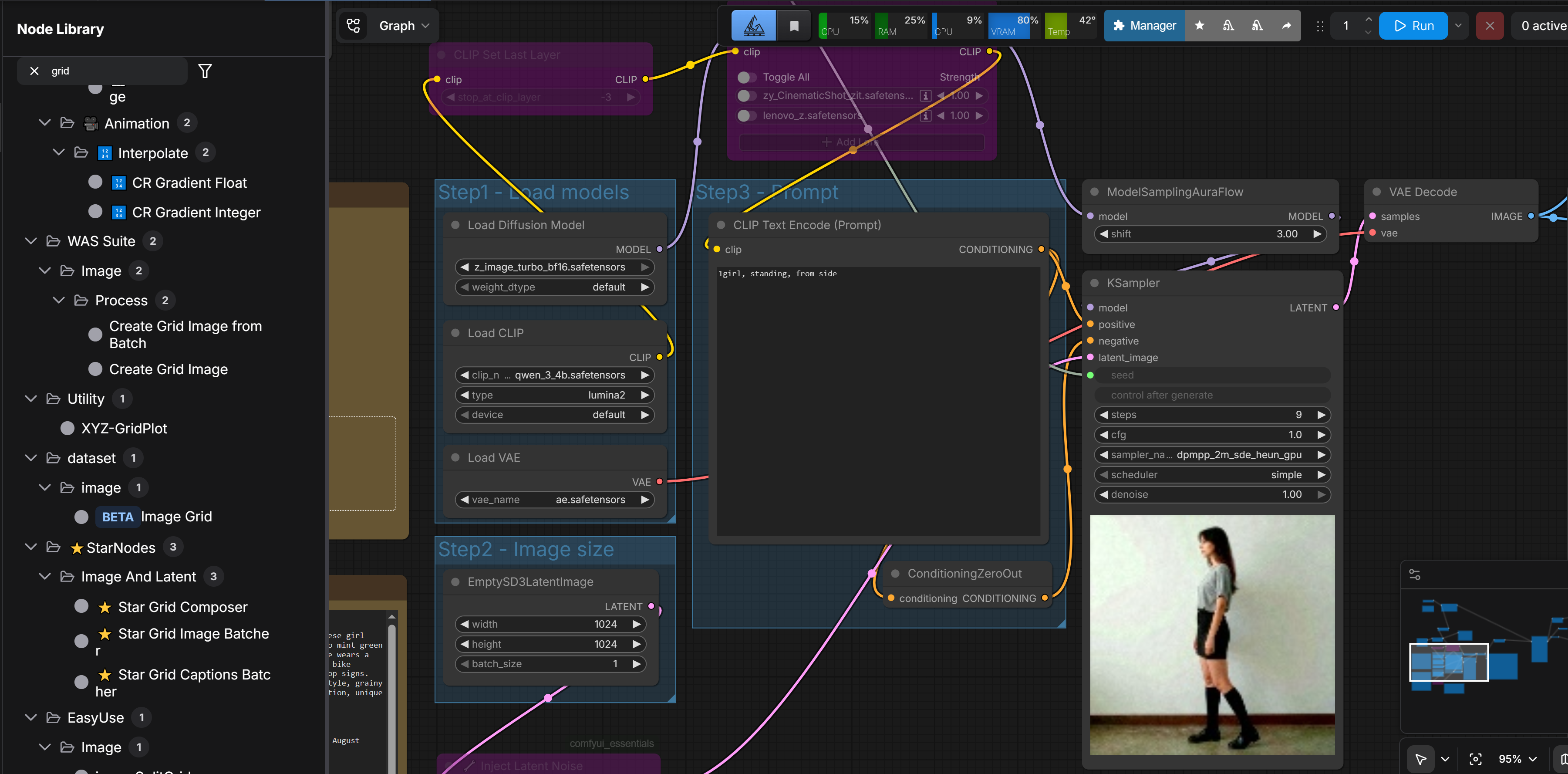Click the Interpolate category blue number icon

[x=105, y=153]
